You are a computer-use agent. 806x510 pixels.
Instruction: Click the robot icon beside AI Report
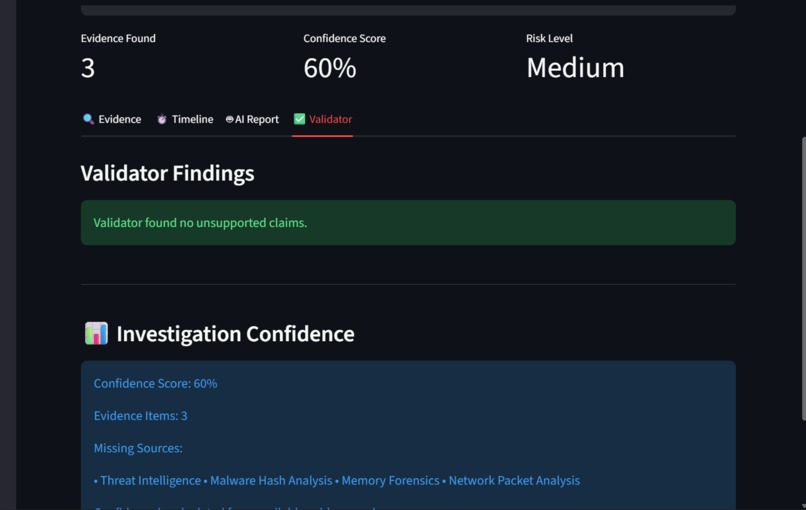[229, 119]
